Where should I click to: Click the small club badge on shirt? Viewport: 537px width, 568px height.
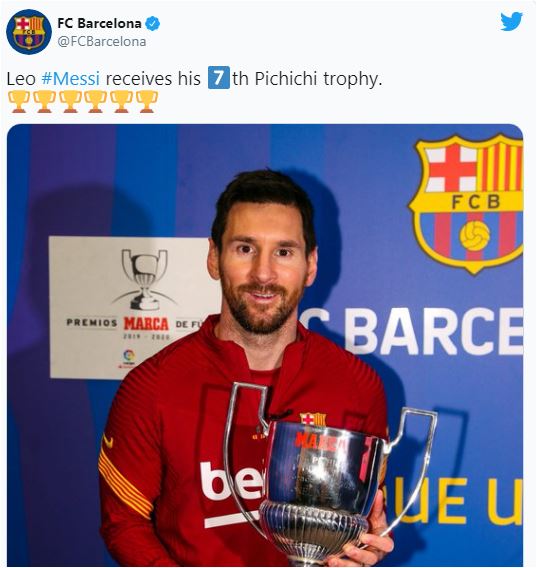point(313,419)
